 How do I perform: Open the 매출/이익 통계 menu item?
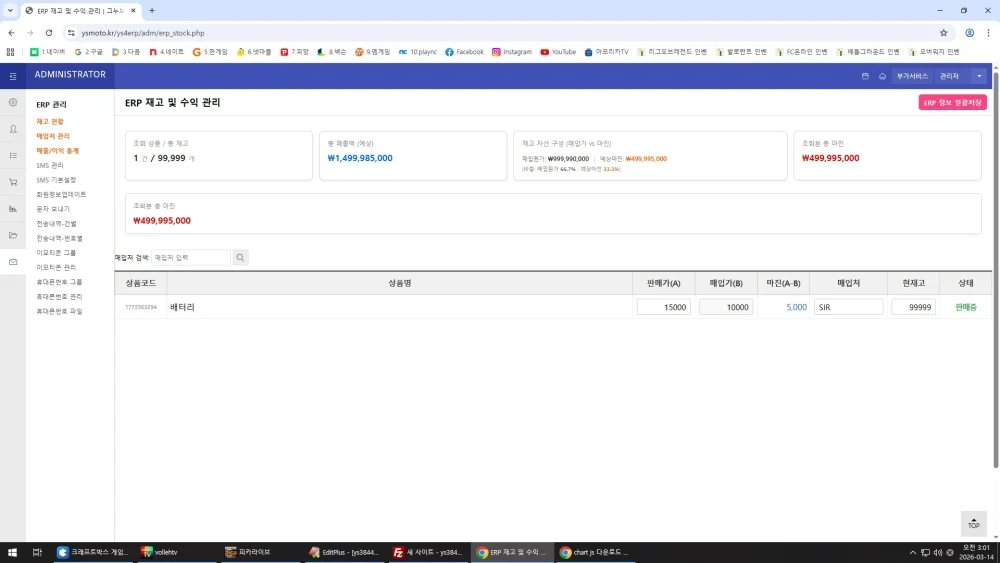coord(57,150)
